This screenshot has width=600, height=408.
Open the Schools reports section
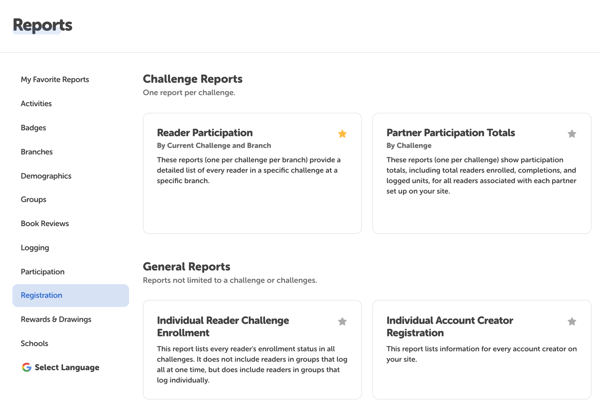click(34, 344)
